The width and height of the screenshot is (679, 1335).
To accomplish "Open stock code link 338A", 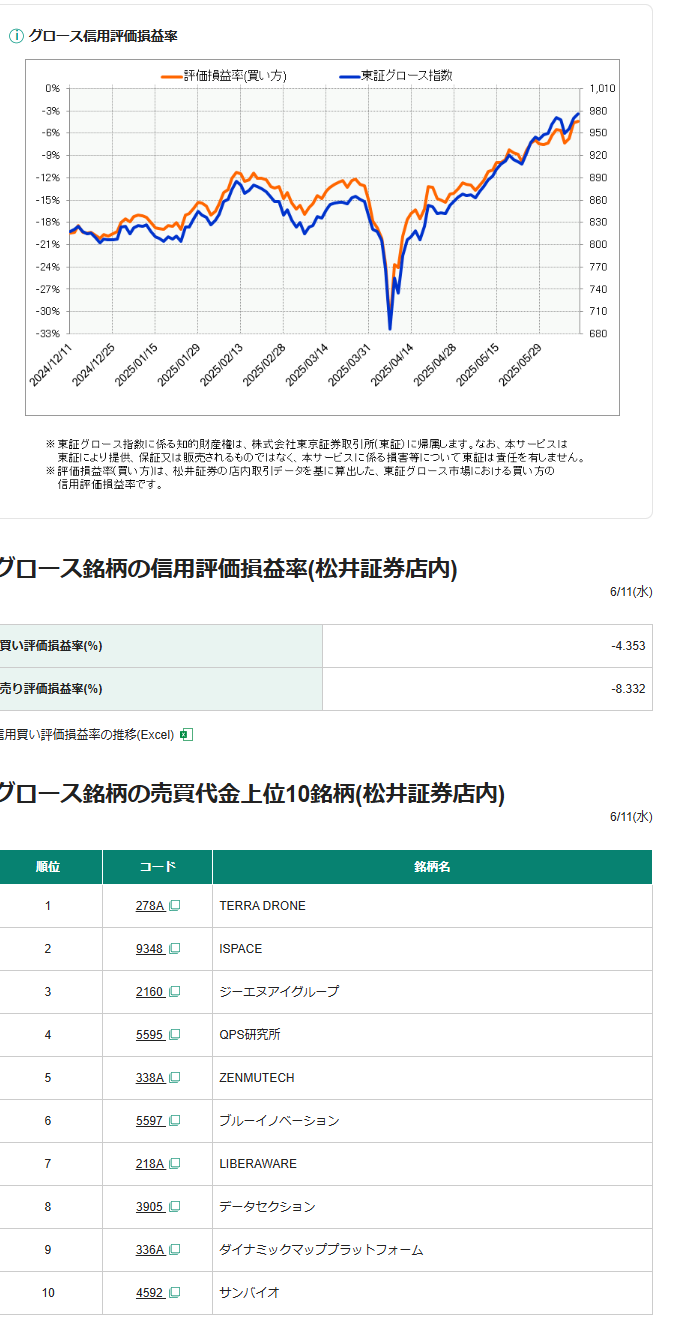I will pyautogui.click(x=150, y=1078).
